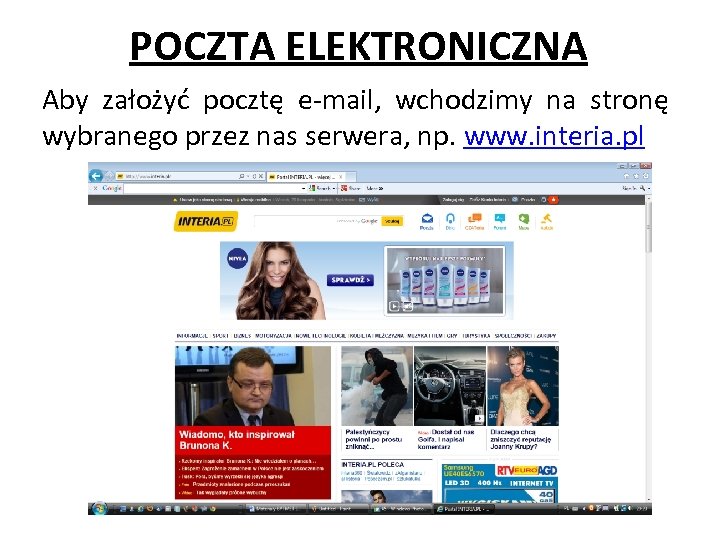Screen dimensions: 720x540
Task: Open the Dostał od nas Golfa article
Action: pos(446,439)
